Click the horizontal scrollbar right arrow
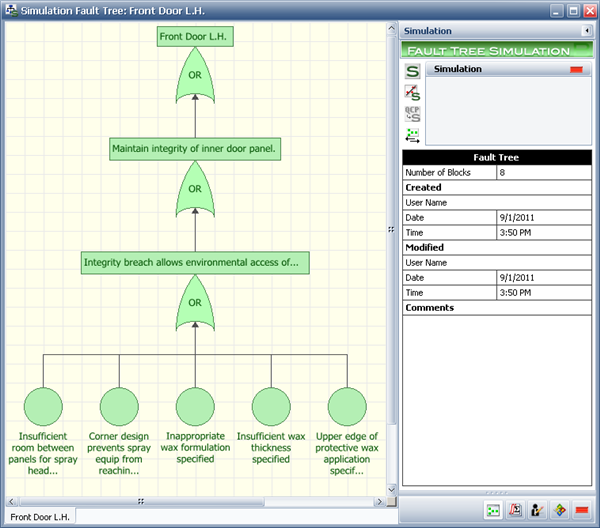The width and height of the screenshot is (600, 528). [x=380, y=500]
